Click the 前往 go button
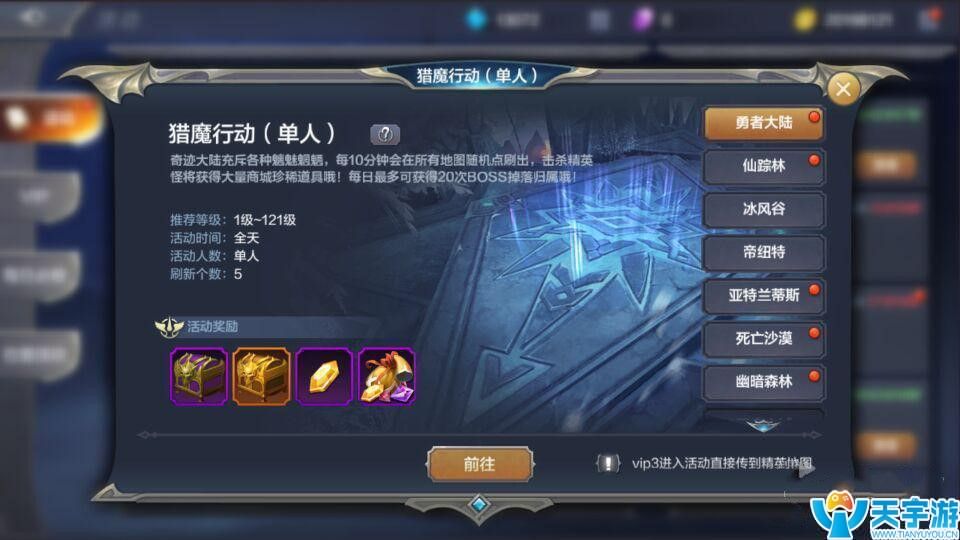The image size is (960, 540). [479, 464]
